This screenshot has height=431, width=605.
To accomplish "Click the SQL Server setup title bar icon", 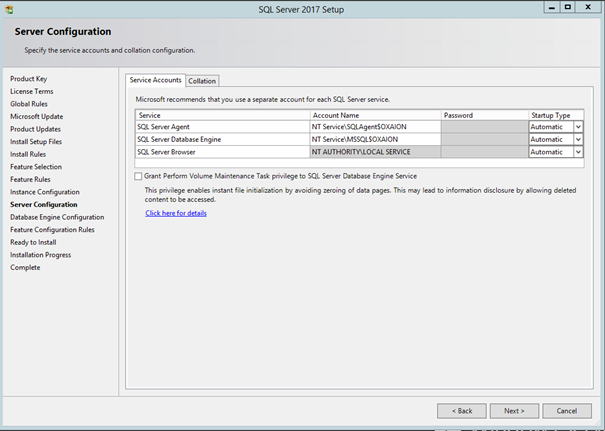I will (9, 10).
